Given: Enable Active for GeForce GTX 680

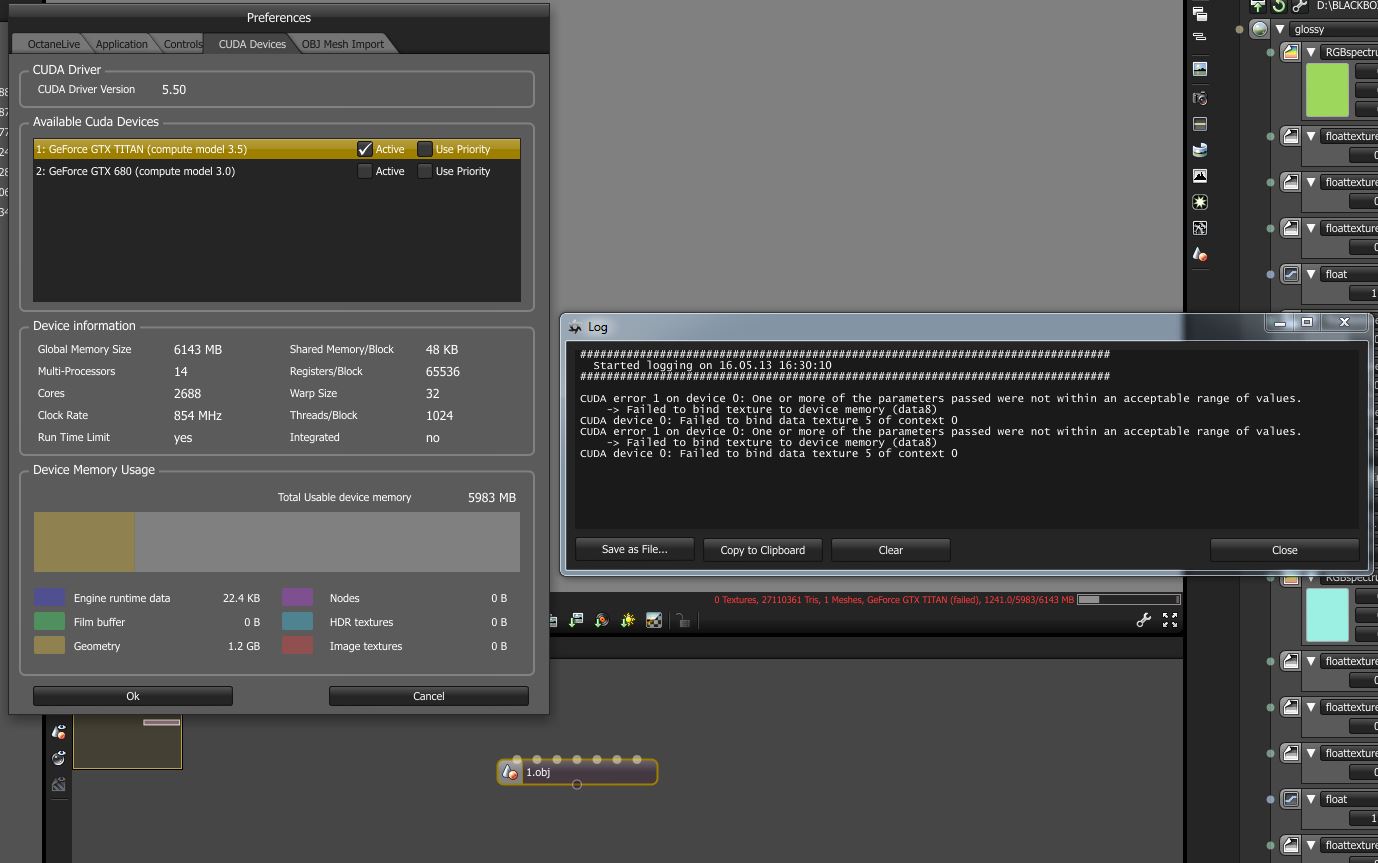Looking at the screenshot, I should [365, 171].
